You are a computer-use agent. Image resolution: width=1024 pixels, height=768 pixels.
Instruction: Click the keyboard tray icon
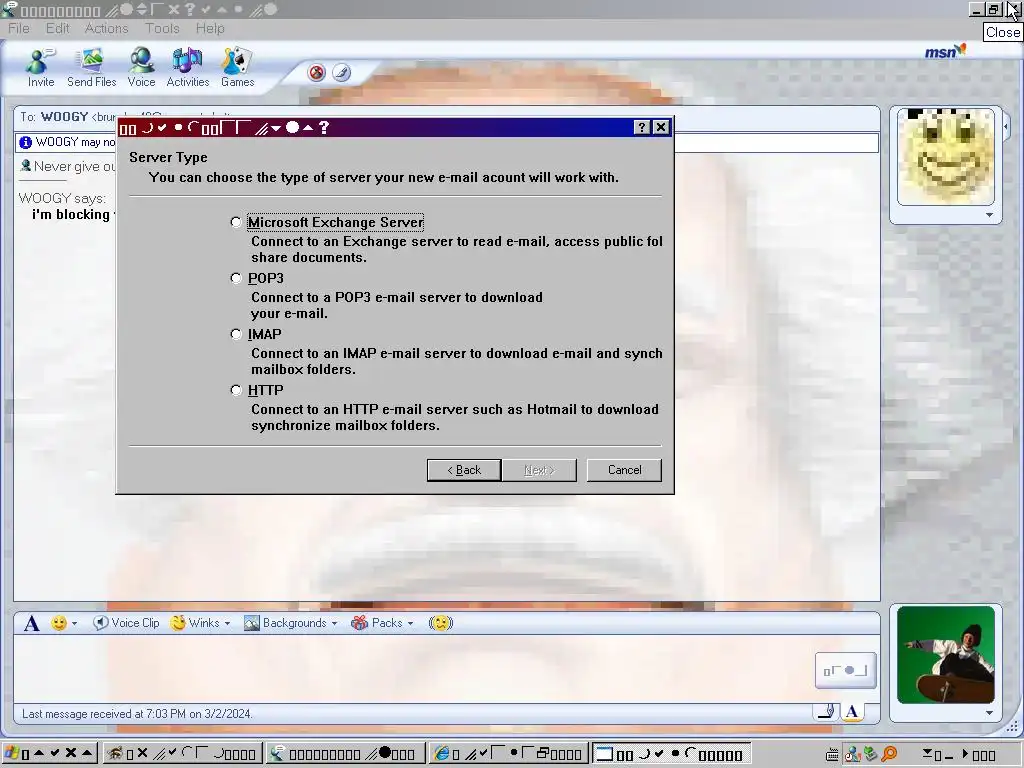pos(832,755)
